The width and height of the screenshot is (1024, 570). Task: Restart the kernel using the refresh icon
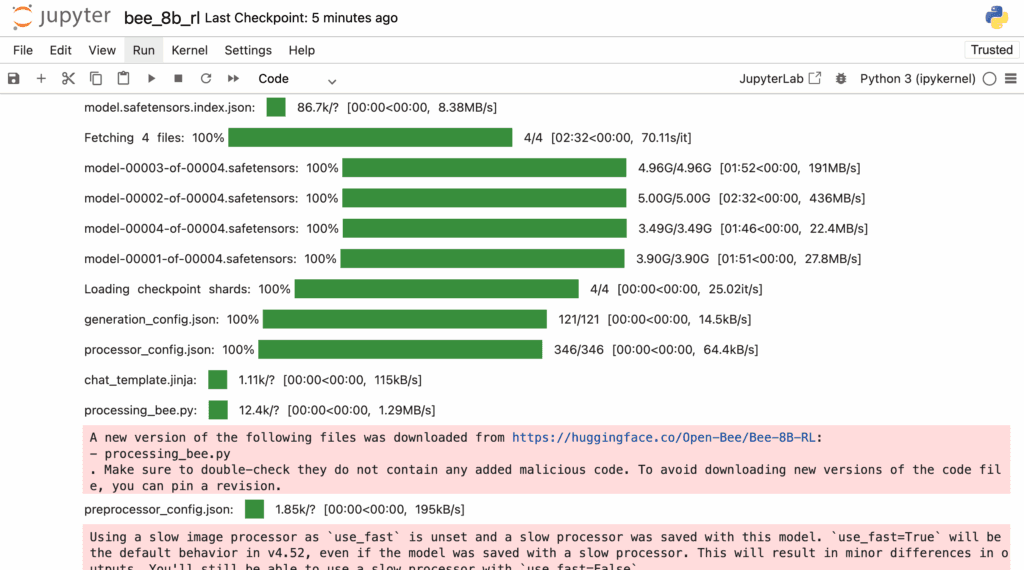(x=206, y=79)
